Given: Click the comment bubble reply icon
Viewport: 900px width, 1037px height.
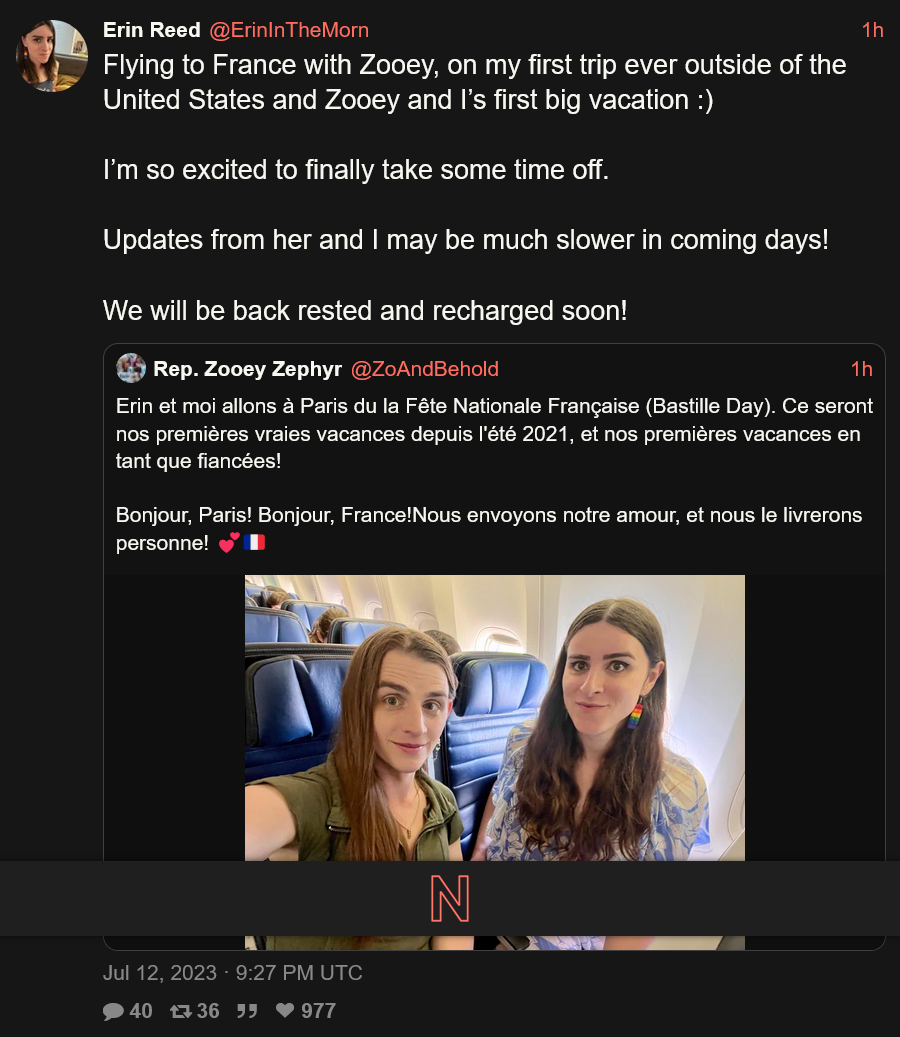Looking at the screenshot, I should click(x=113, y=1011).
